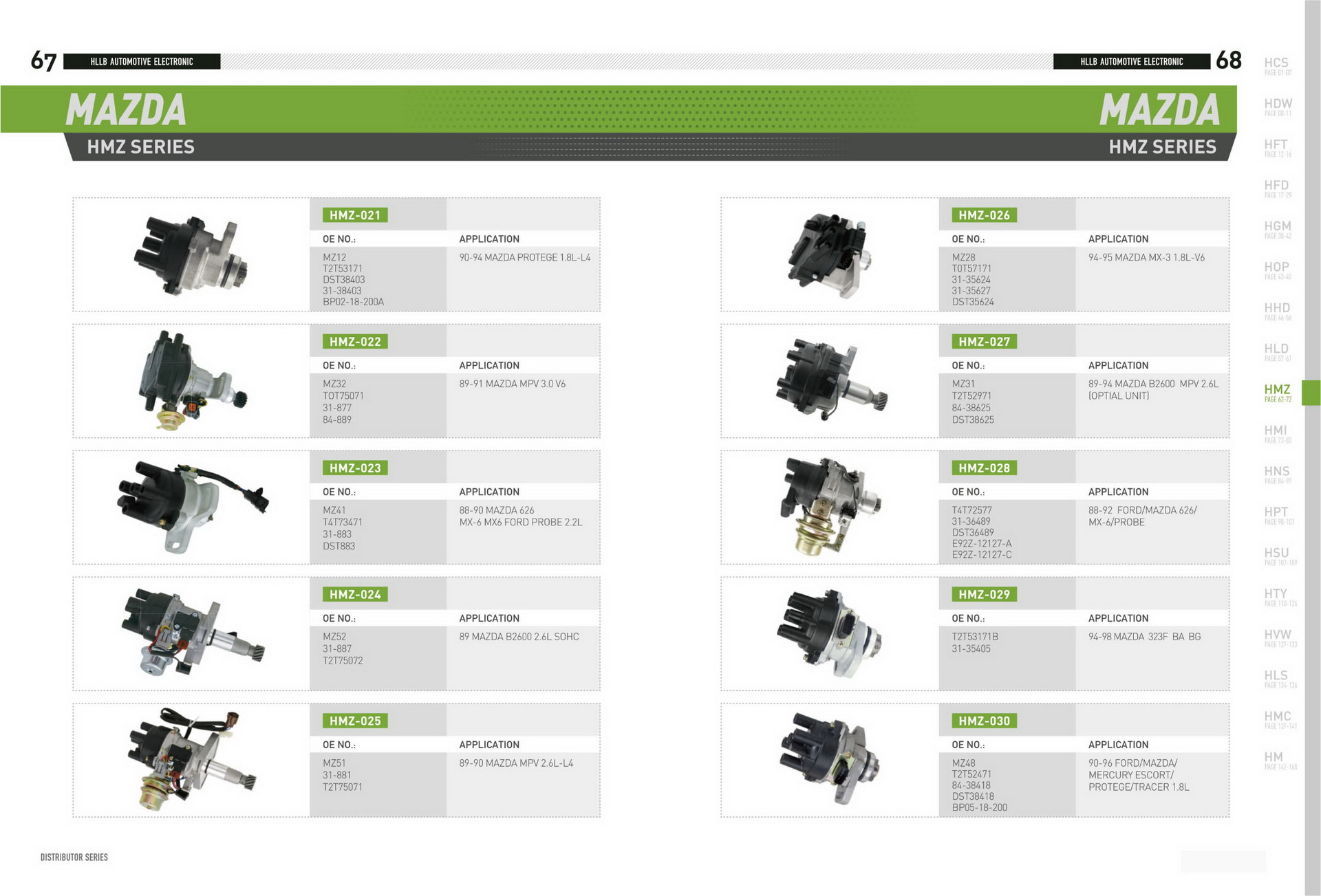Image resolution: width=1321 pixels, height=896 pixels.
Task: Click the HMZ-029 distributor image
Action: pyautogui.click(x=830, y=633)
